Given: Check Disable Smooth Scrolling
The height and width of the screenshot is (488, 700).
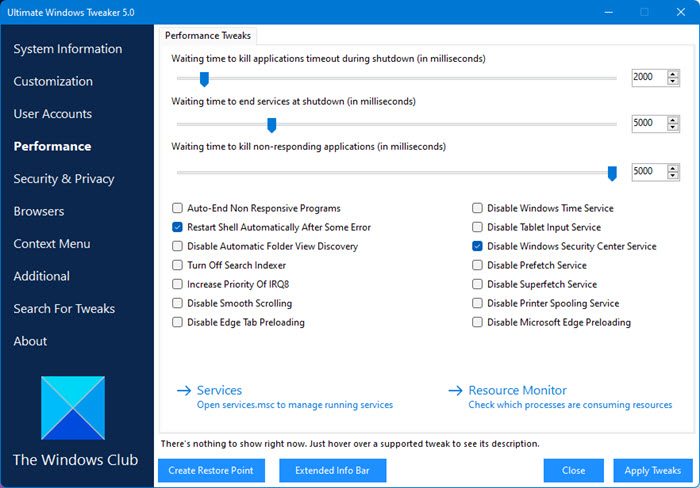Looking at the screenshot, I should 177,303.
